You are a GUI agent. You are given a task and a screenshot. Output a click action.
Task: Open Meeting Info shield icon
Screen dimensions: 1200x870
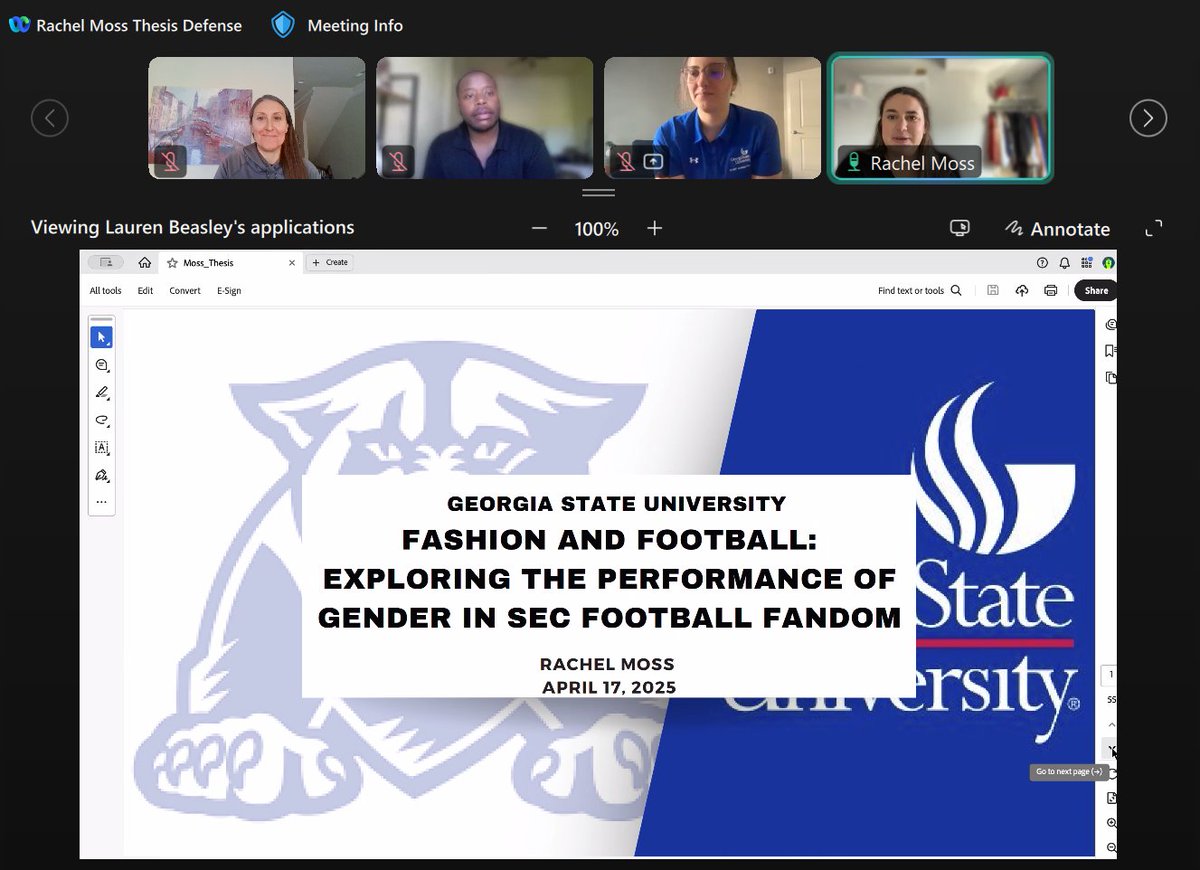click(283, 25)
